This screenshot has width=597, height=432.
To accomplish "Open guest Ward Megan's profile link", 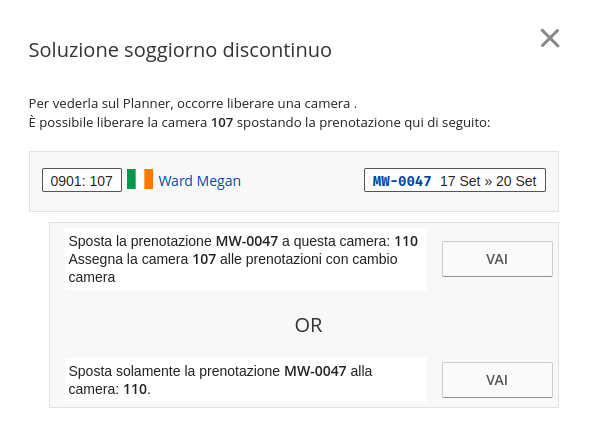I will 200,181.
